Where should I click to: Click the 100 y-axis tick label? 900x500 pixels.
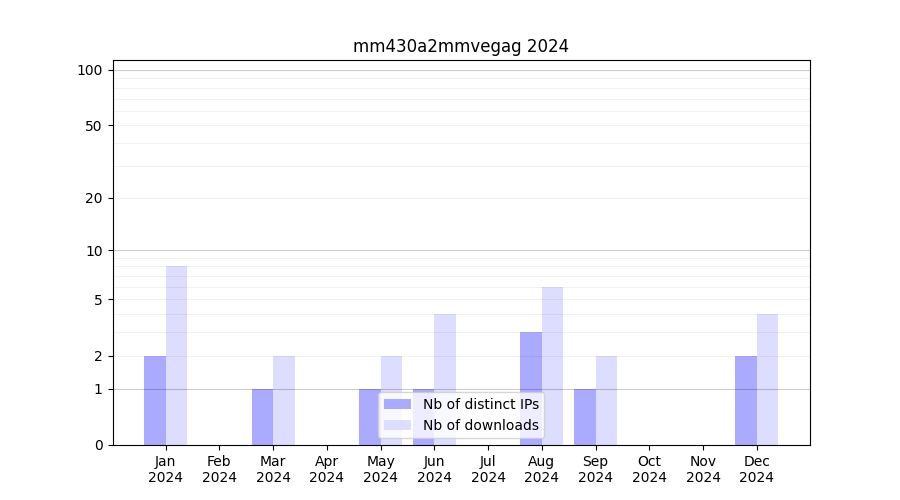90,70
